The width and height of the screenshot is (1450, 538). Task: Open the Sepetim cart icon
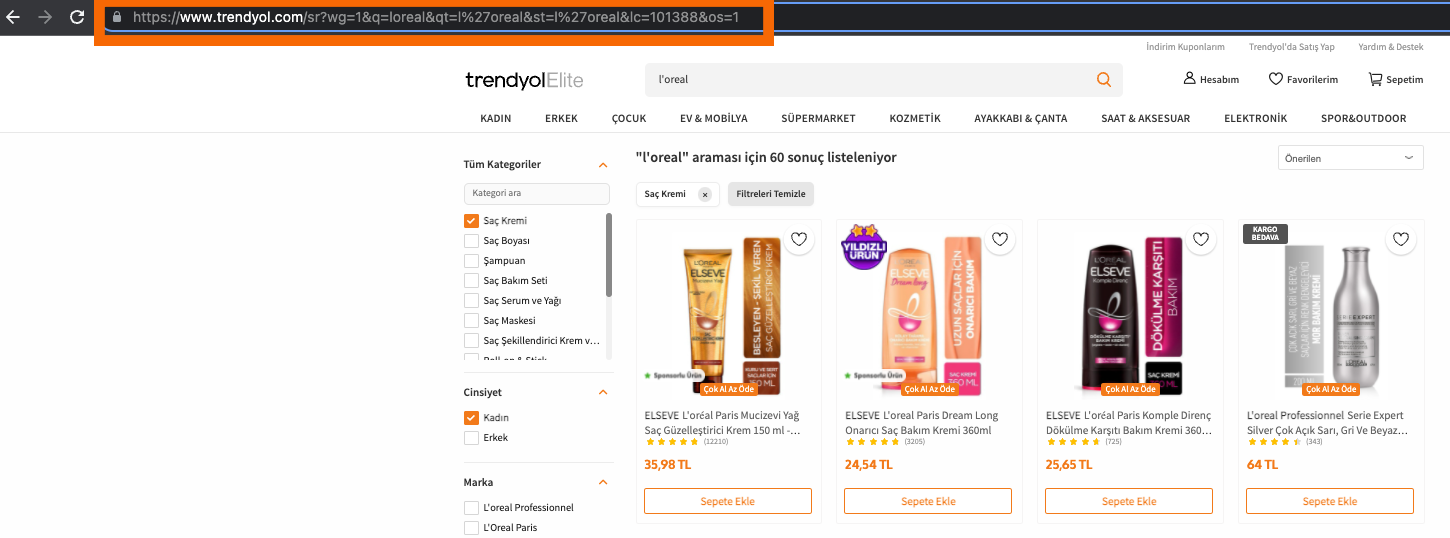click(x=1376, y=78)
